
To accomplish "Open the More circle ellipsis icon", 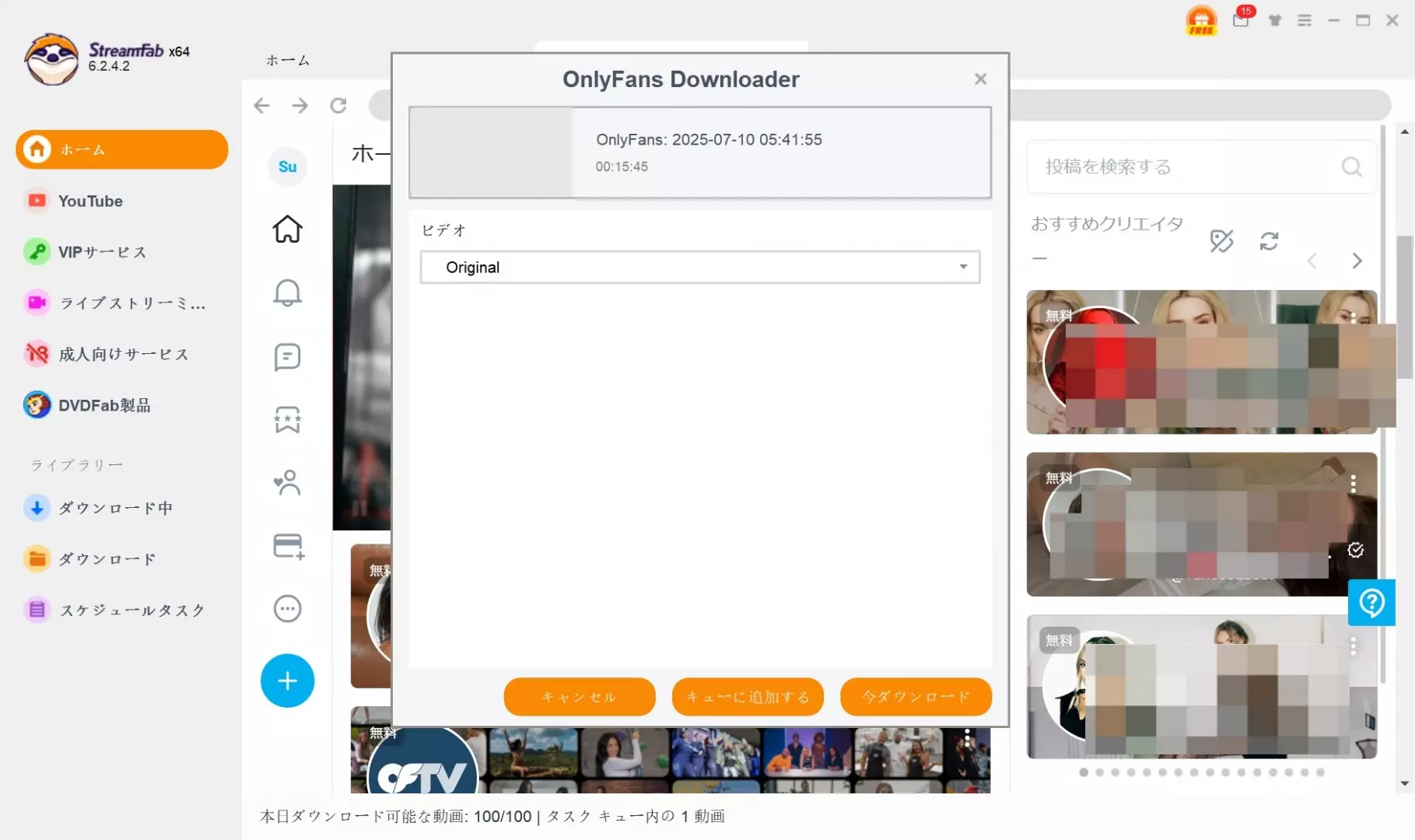I will (287, 608).
